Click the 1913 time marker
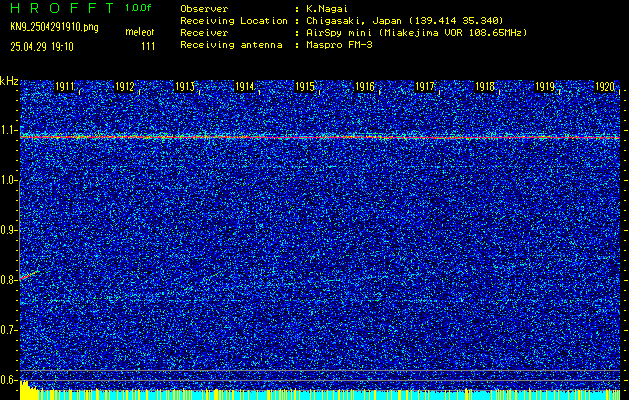Image resolution: width=629 pixels, height=400 pixels. (185, 87)
